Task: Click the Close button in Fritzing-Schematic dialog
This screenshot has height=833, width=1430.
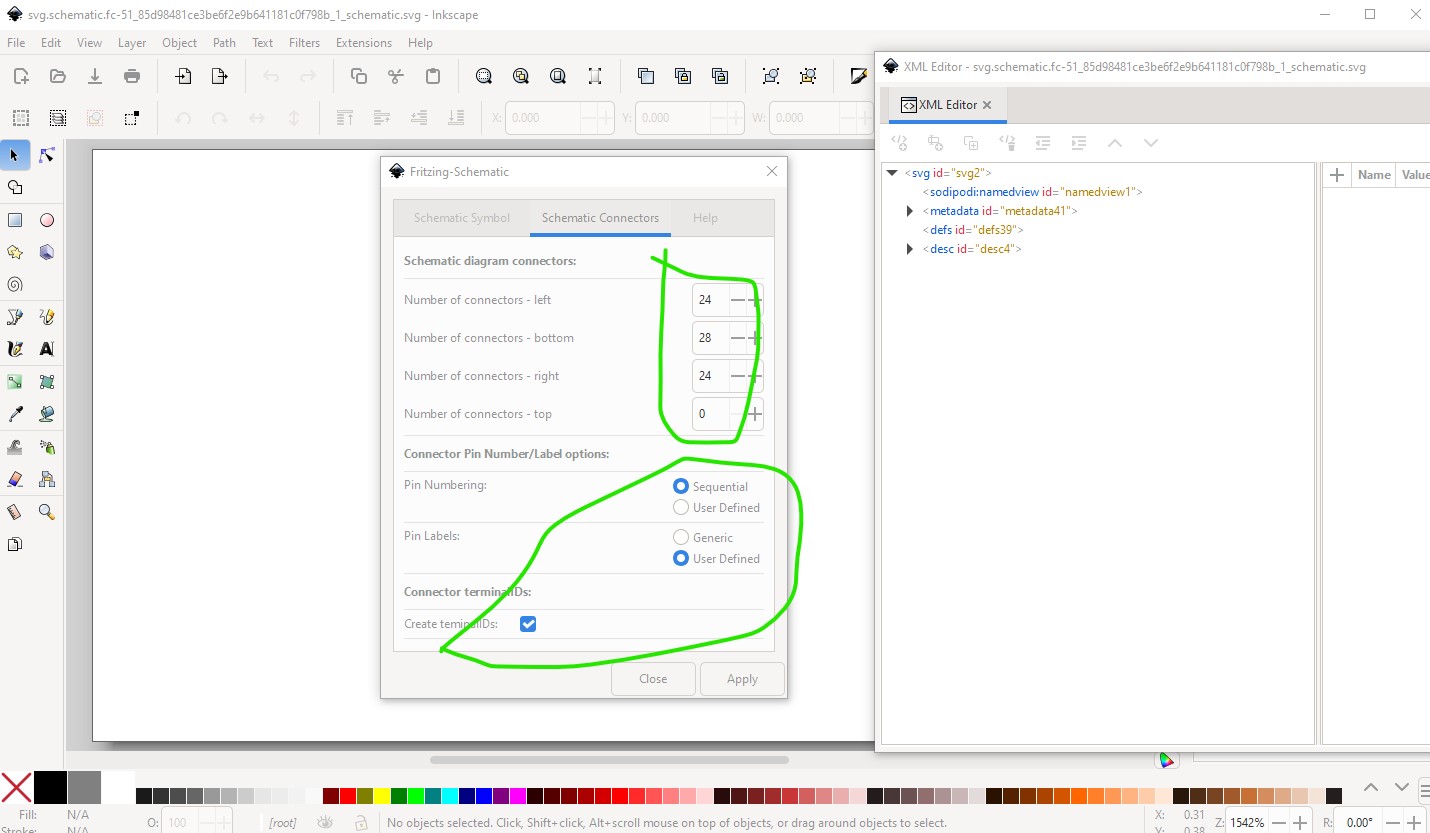Action: [653, 679]
